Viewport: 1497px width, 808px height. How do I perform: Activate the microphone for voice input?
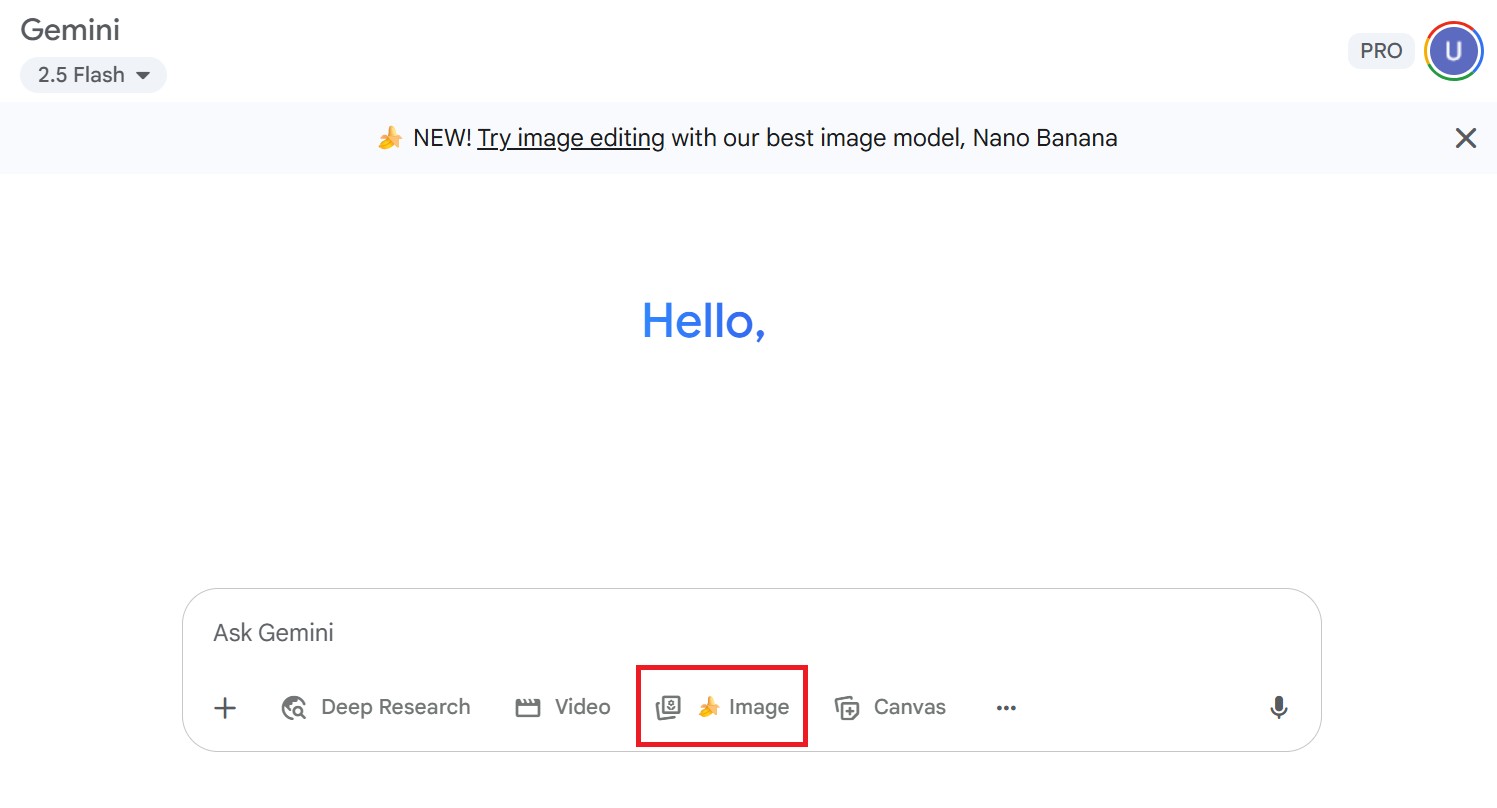pyautogui.click(x=1278, y=707)
